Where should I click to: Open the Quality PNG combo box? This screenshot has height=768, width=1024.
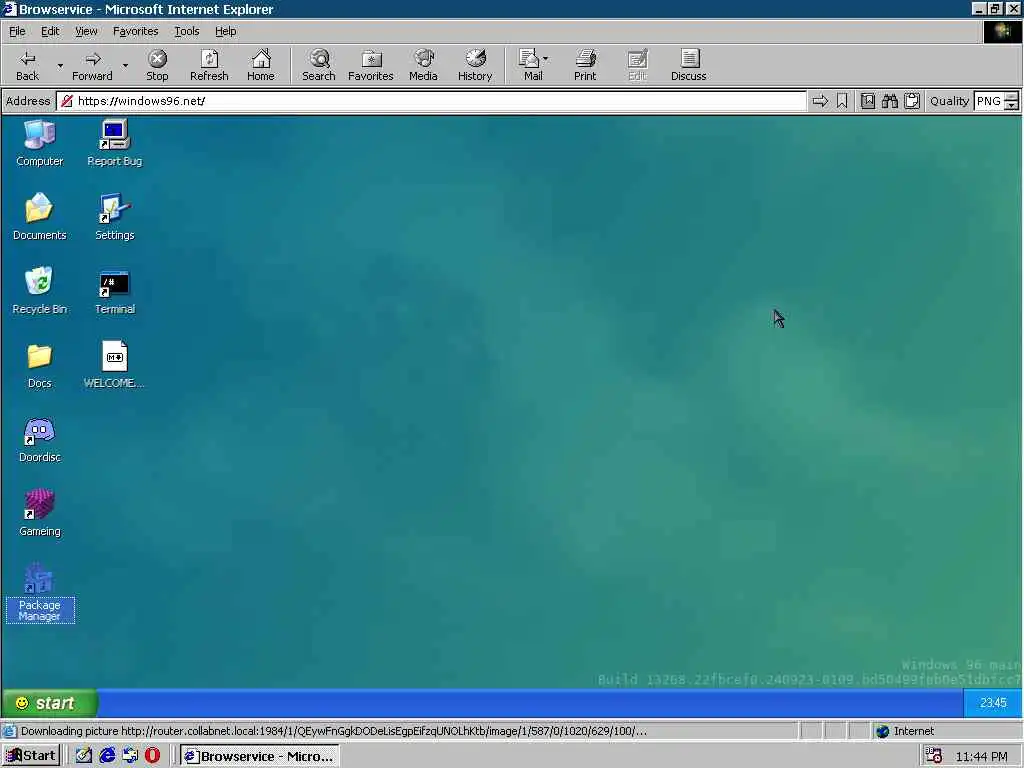pyautogui.click(x=996, y=101)
